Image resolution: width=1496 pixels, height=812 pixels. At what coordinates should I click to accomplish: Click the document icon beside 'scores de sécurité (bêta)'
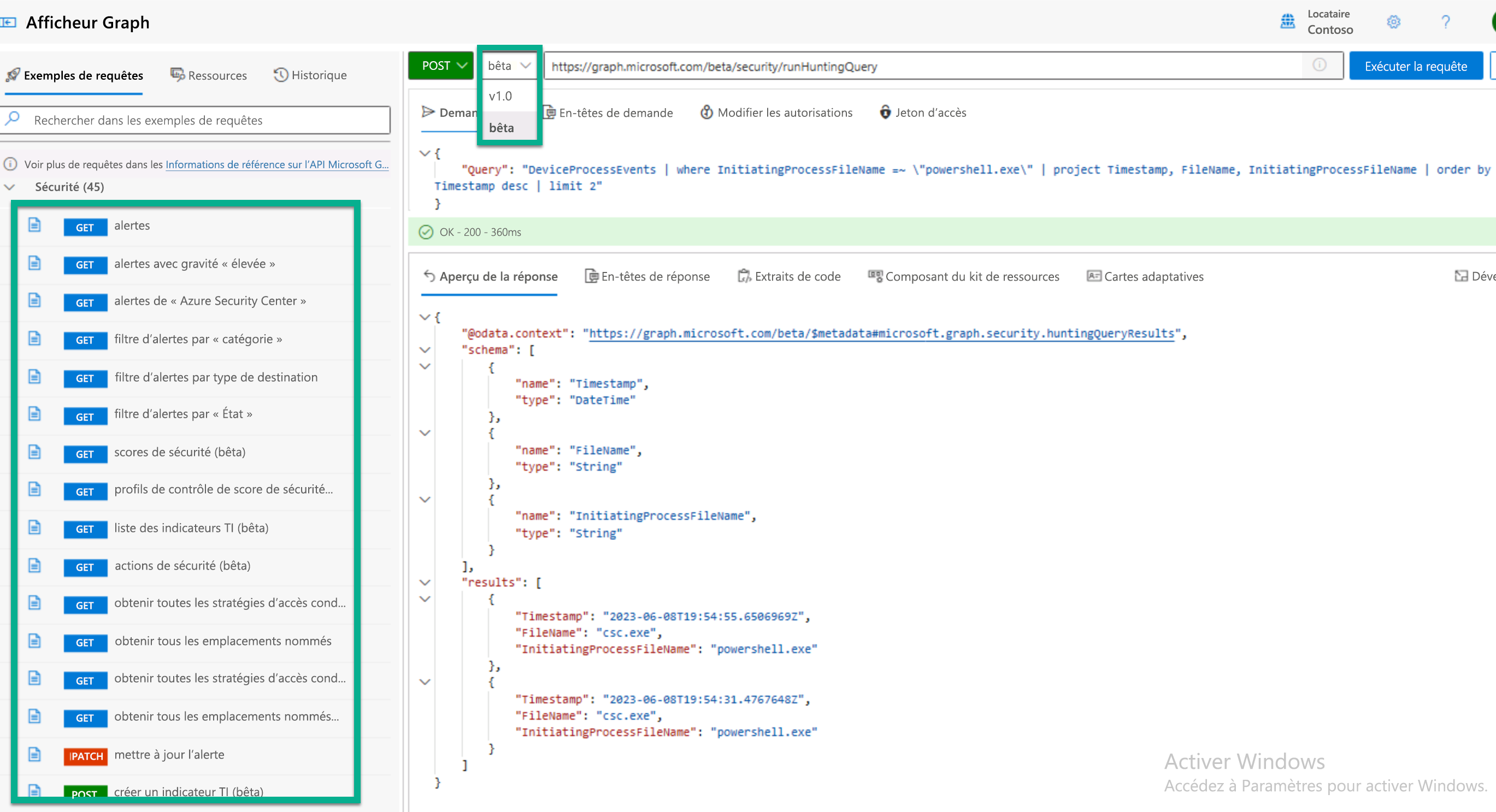35,452
